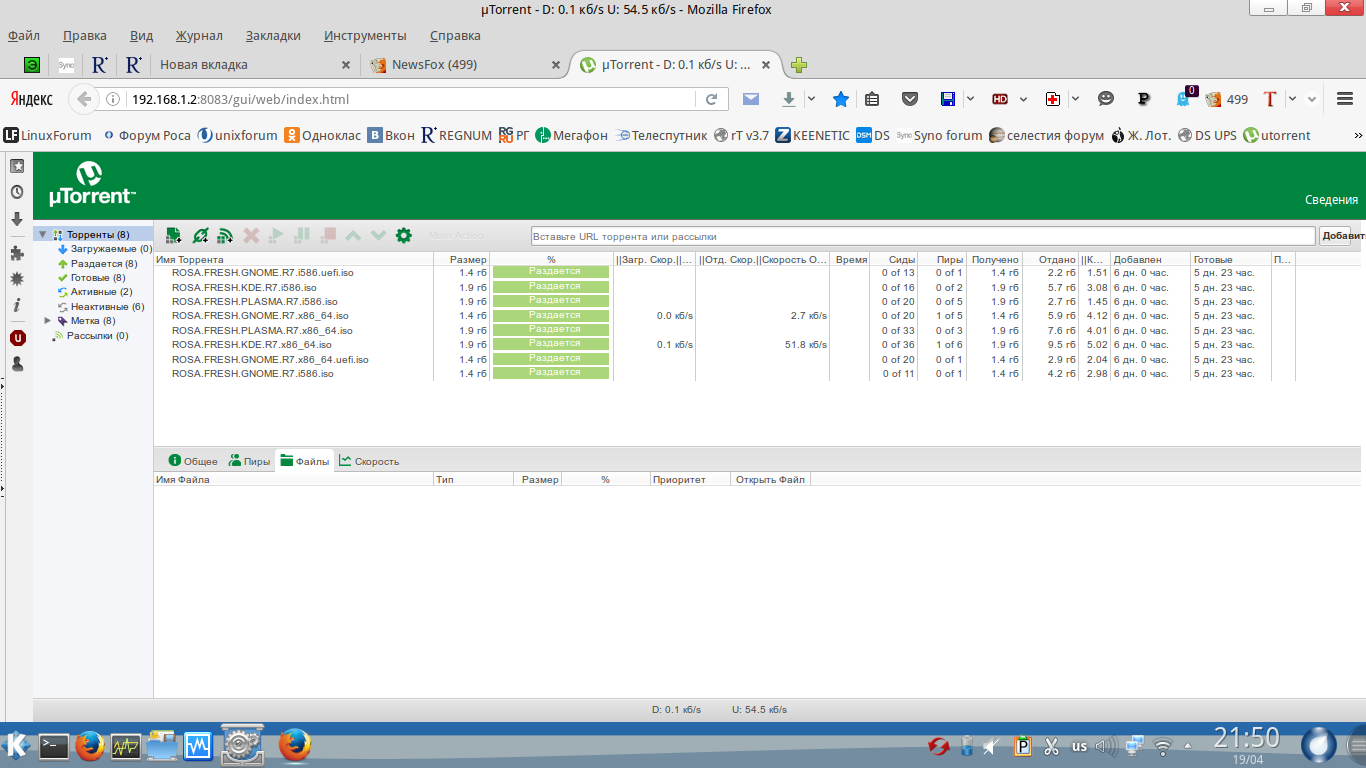Open the Телеспутник bookmark
The height and width of the screenshot is (768, 1366).
tap(661, 135)
